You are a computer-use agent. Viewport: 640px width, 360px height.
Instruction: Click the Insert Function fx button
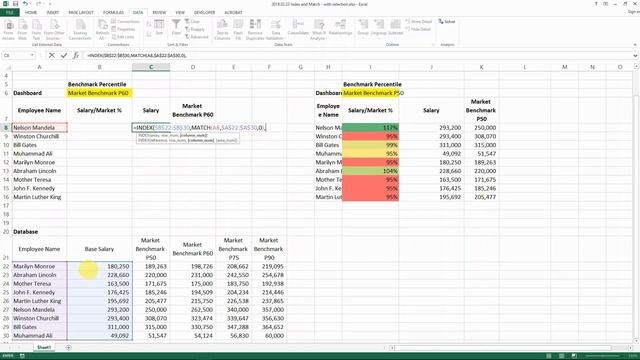(x=76, y=55)
